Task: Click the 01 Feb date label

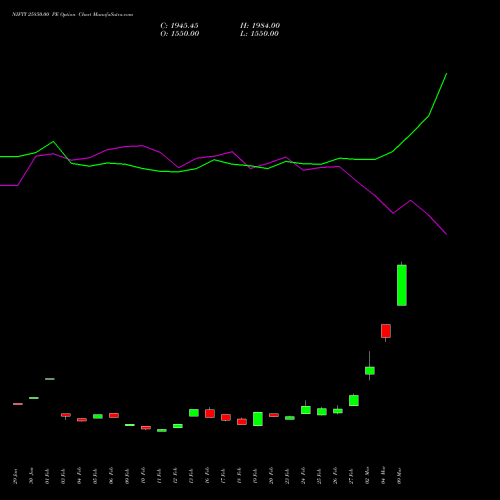Action: [x=47, y=476]
